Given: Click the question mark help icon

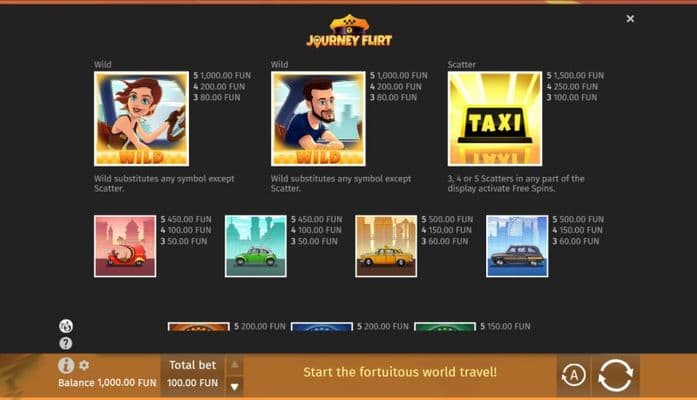Looking at the screenshot, I should click(66, 343).
